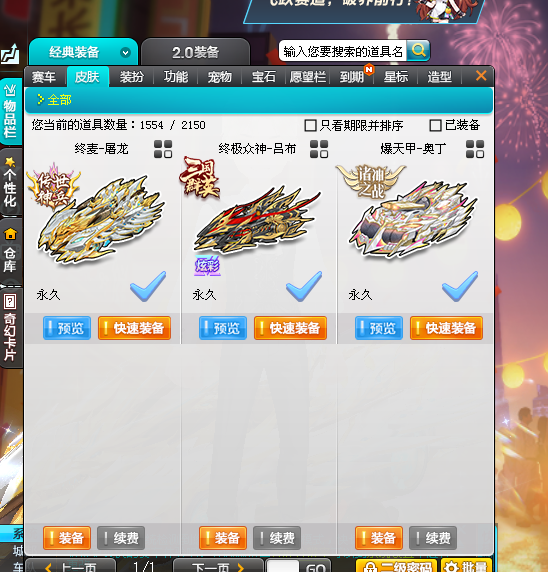Go to next page with 下一页

218,566
